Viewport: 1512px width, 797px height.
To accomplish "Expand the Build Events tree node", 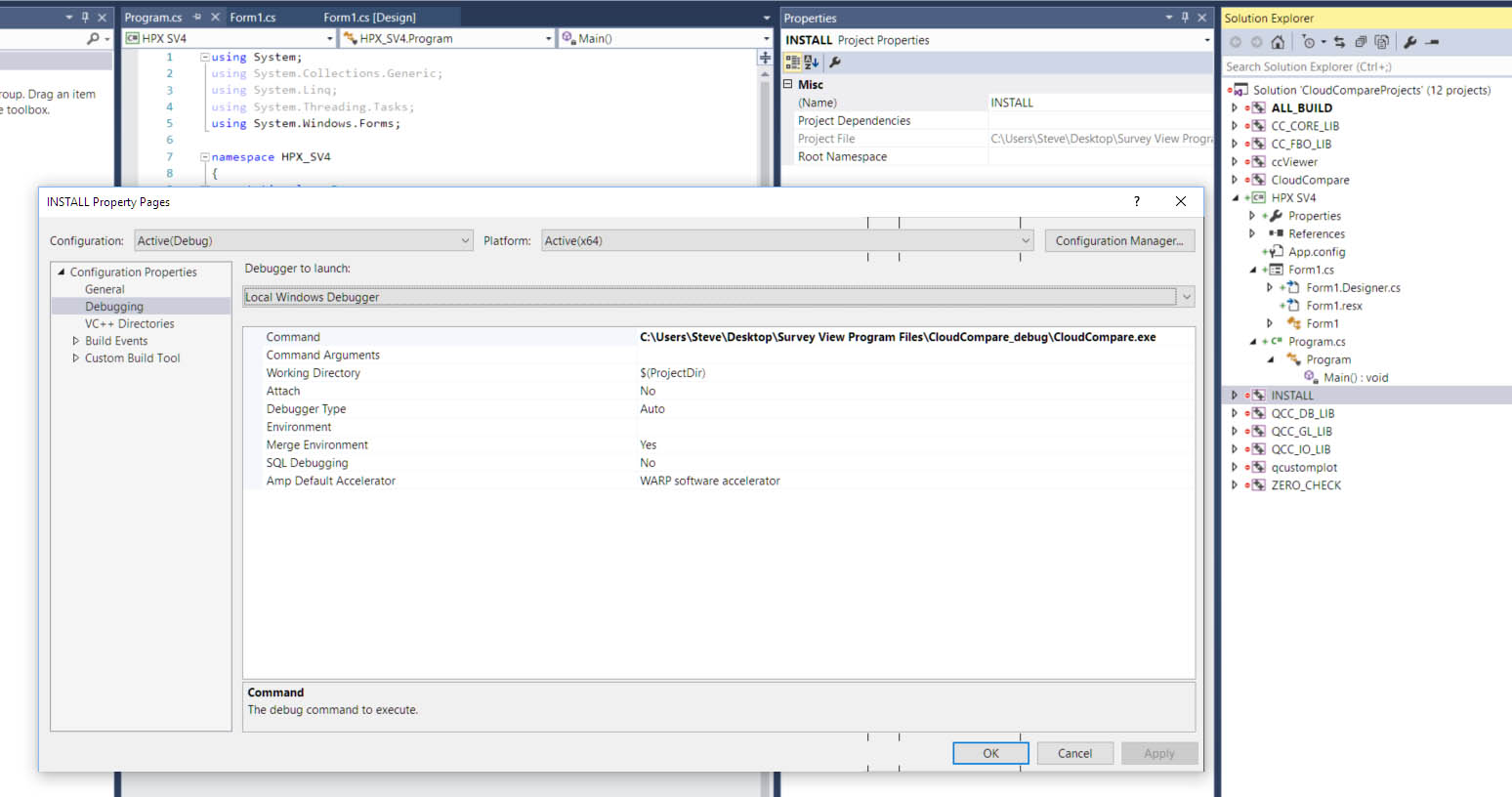I will tap(76, 341).
